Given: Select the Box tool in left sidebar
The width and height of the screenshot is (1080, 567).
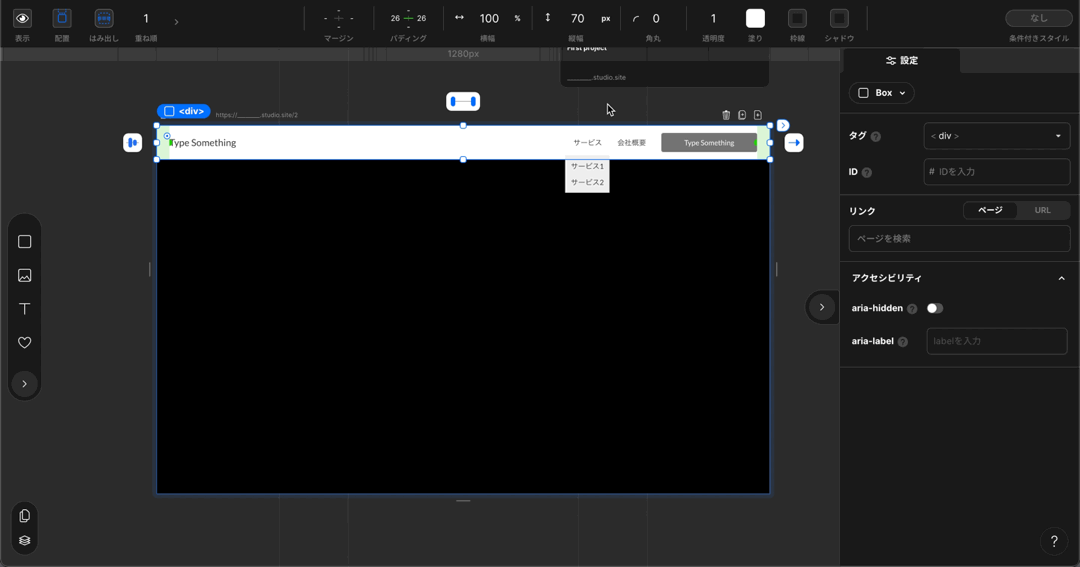Looking at the screenshot, I should (24, 242).
